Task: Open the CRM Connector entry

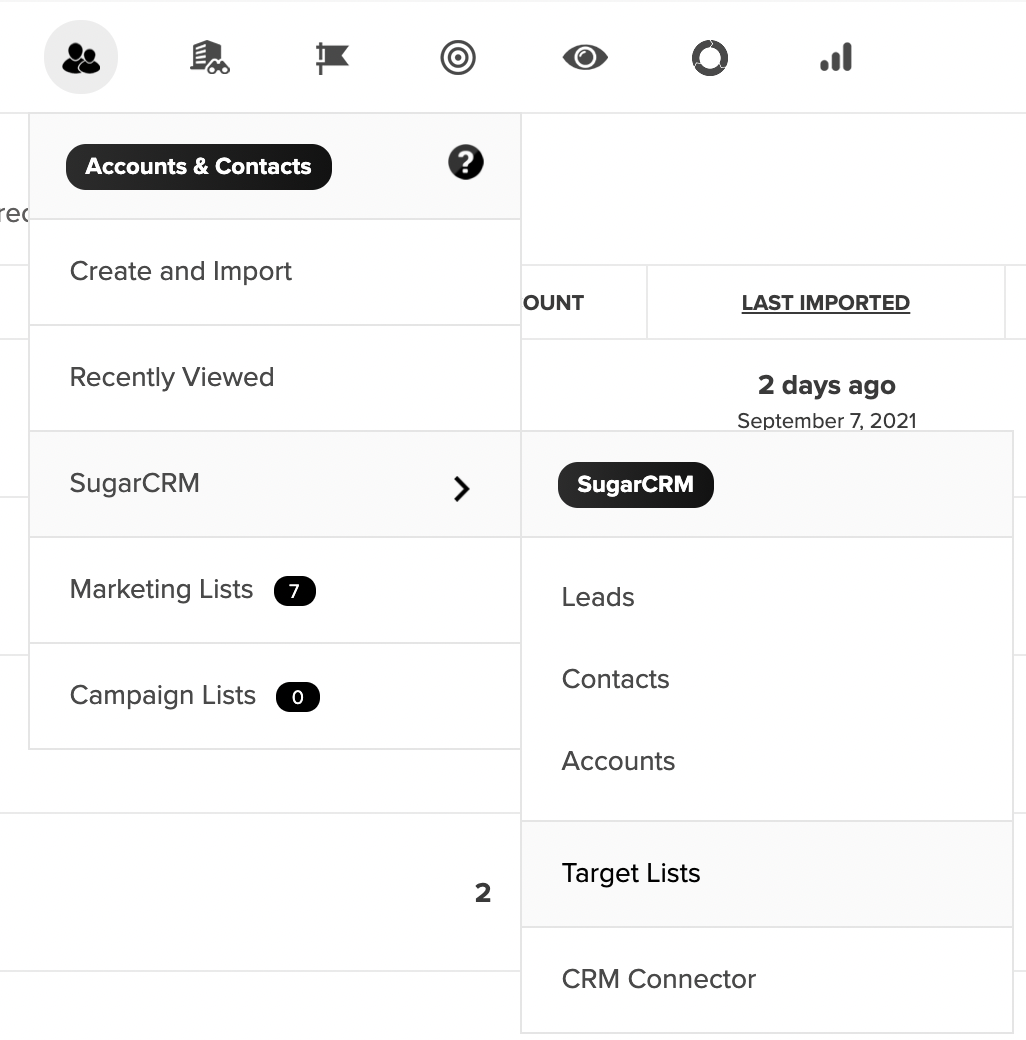Action: coord(659,979)
